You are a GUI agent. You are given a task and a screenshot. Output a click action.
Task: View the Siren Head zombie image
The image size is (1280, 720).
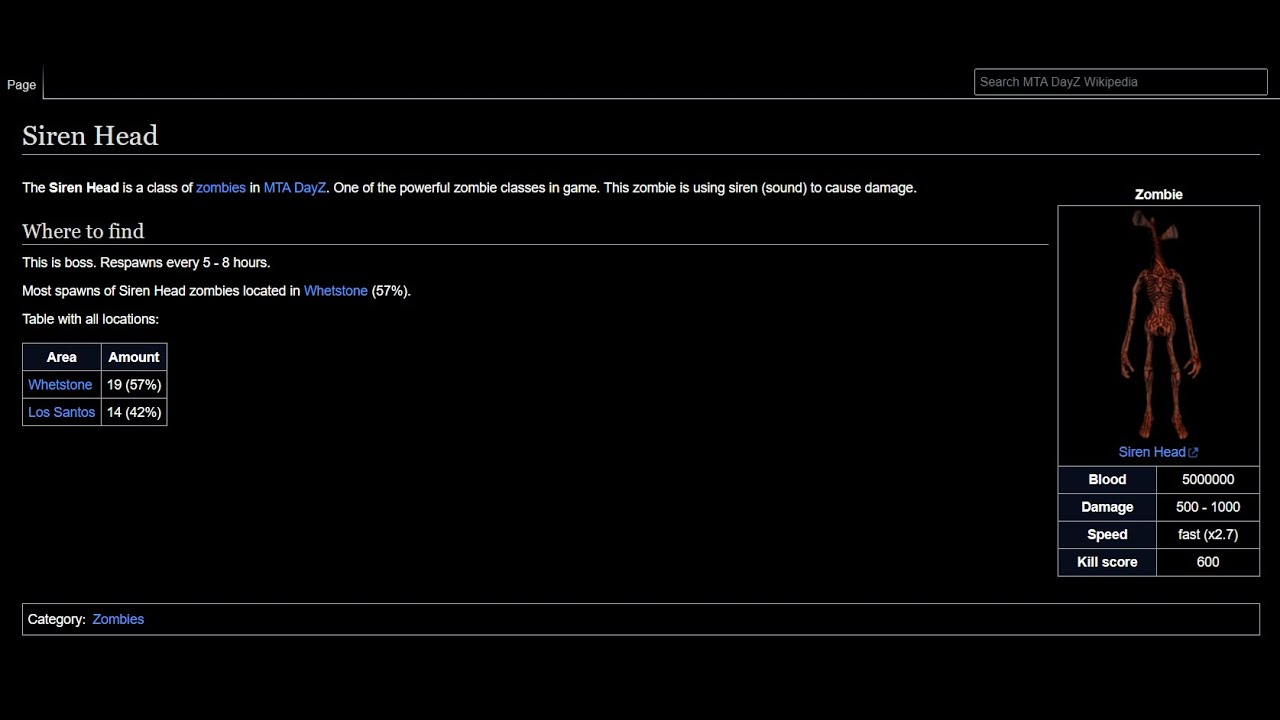pyautogui.click(x=1159, y=325)
